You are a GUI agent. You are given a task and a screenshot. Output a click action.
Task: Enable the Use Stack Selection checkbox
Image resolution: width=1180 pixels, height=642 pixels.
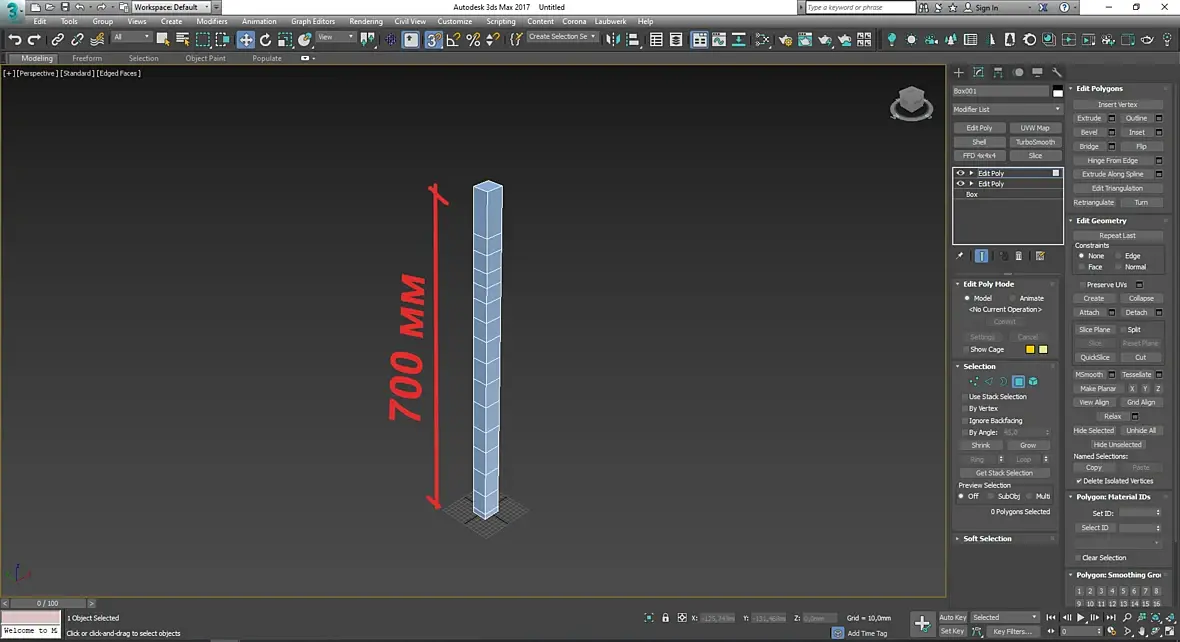(x=963, y=397)
